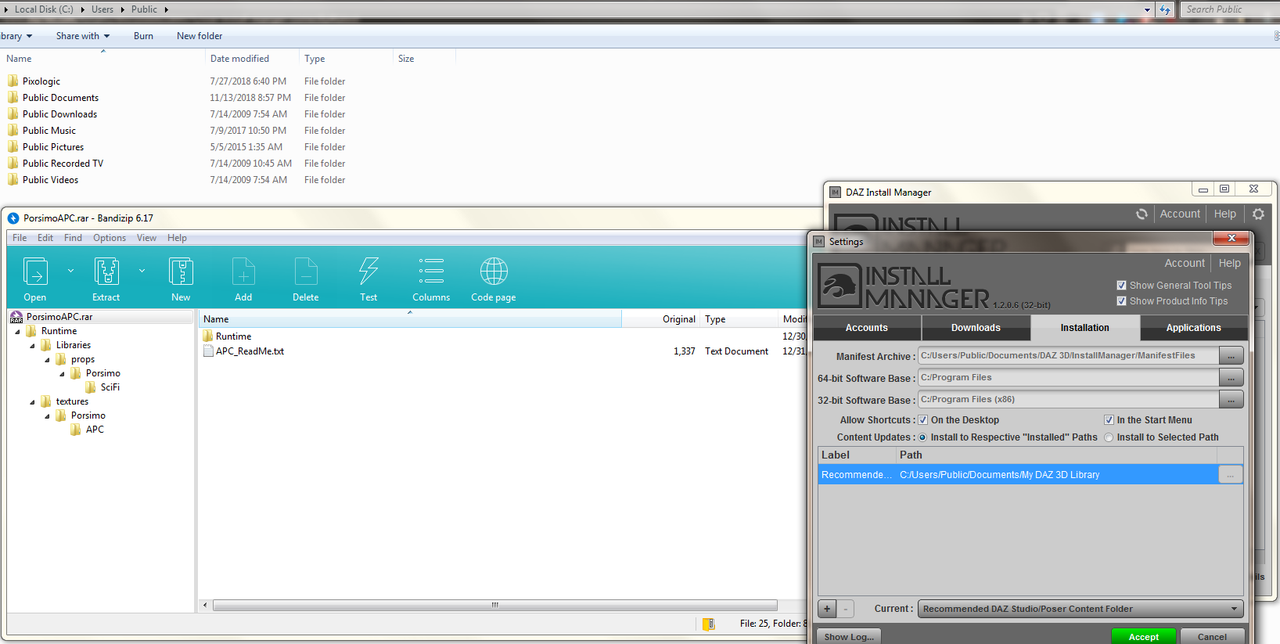Click the minus button to remove content path
Image resolution: width=1280 pixels, height=644 pixels.
click(x=845, y=608)
